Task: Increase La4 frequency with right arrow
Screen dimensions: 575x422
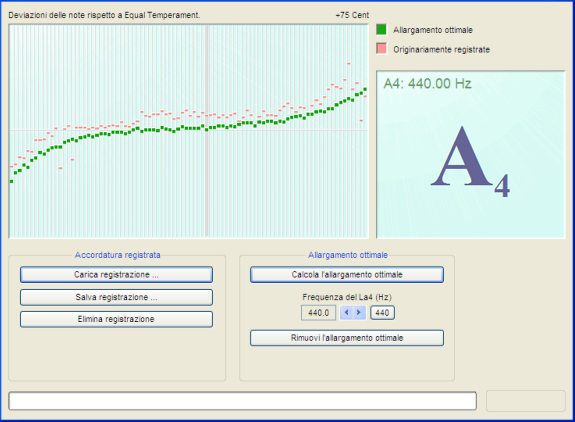Action: coord(359,313)
